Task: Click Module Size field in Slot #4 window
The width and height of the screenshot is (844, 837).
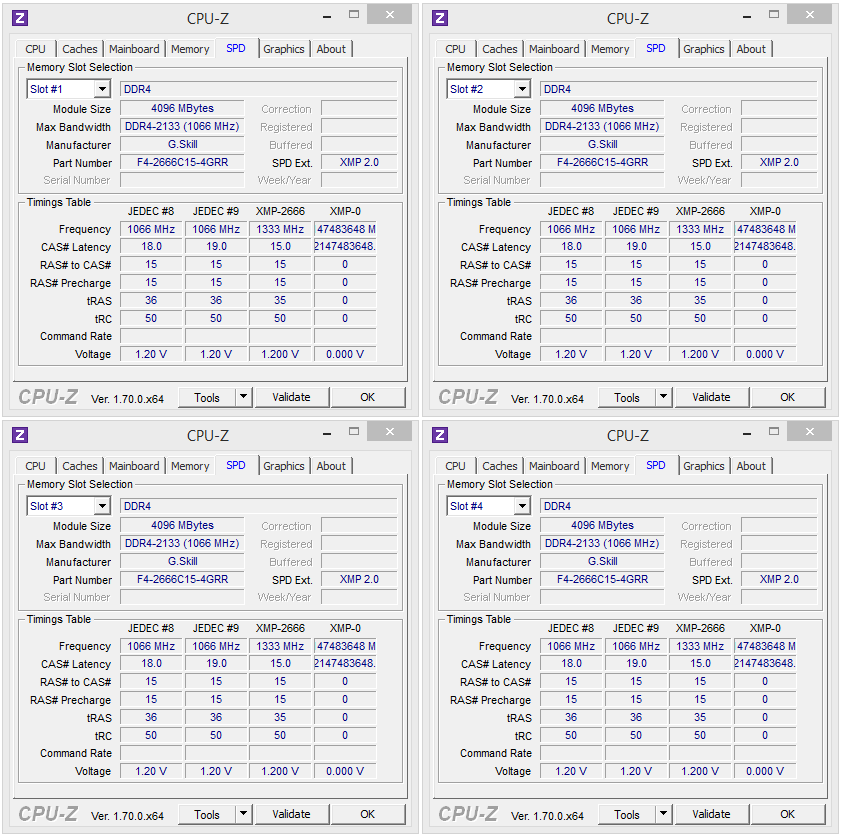Action: [602, 525]
